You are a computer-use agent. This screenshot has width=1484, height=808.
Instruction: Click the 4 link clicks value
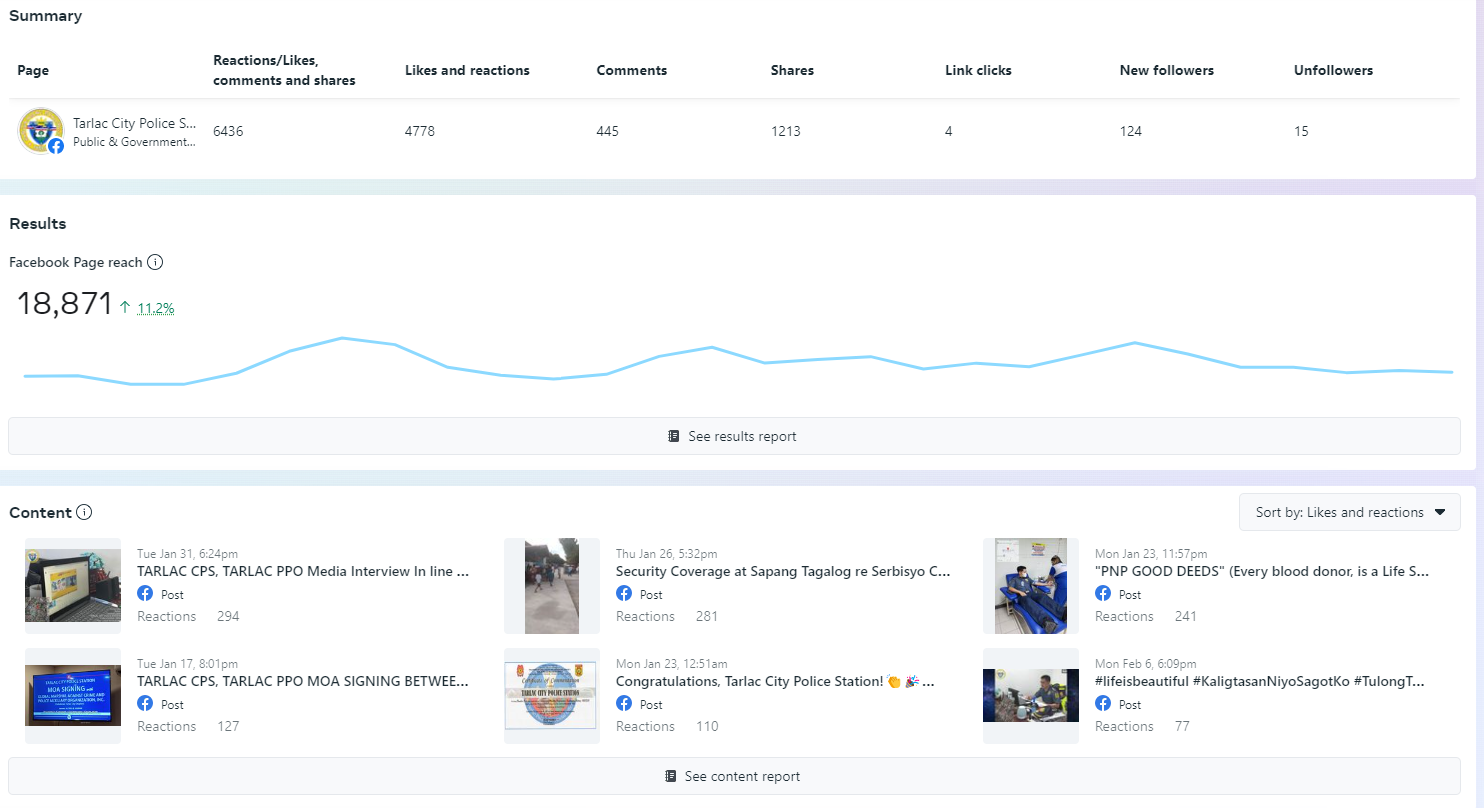point(949,131)
